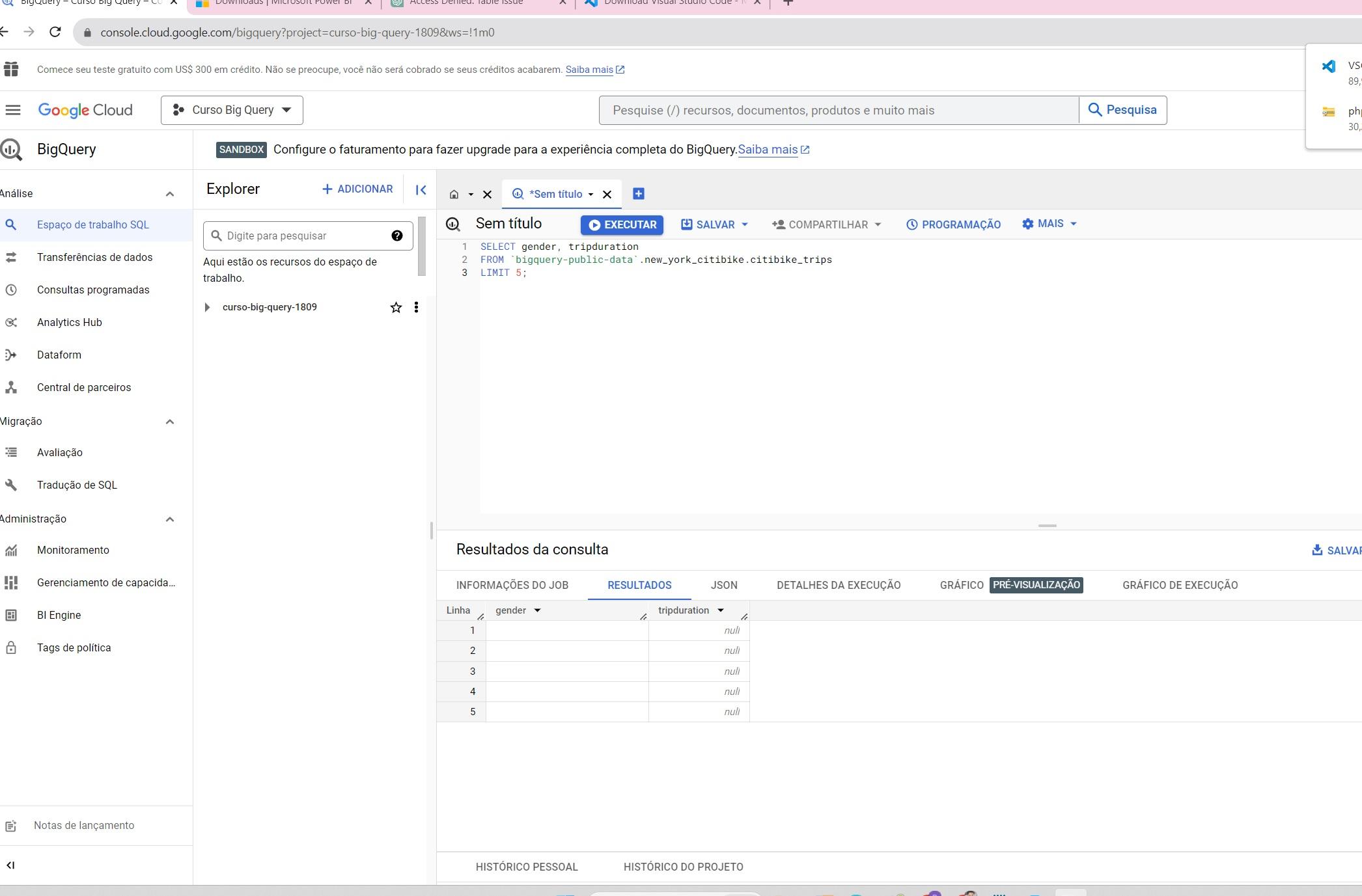Focus the Google Cloud resource search field
1362x896 pixels.
839,110
